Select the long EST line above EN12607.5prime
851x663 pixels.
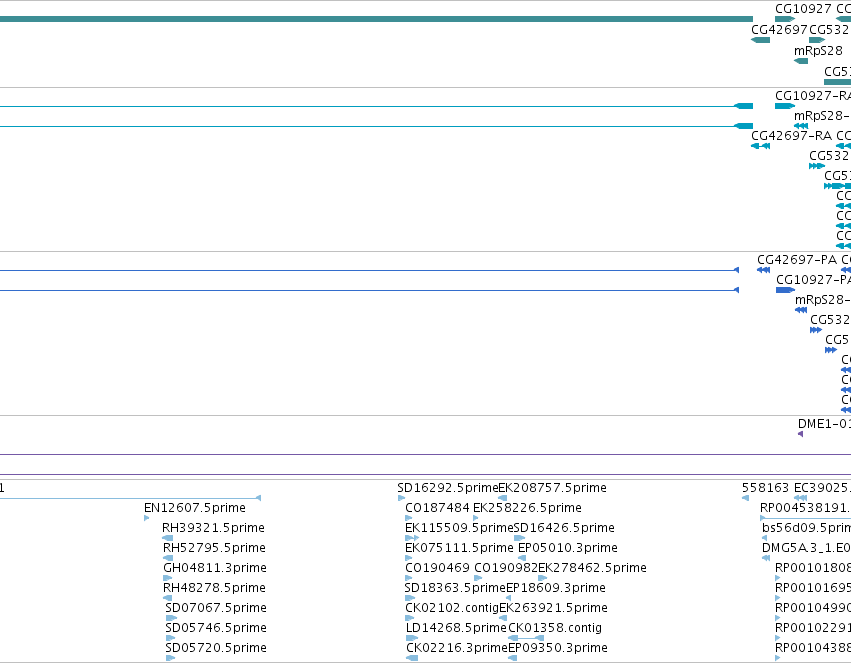[x=130, y=498]
